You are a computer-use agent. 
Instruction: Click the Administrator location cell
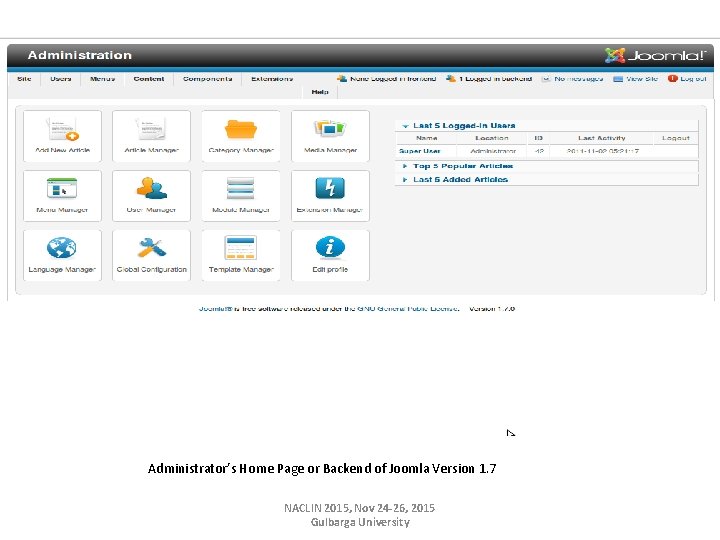coord(493,151)
